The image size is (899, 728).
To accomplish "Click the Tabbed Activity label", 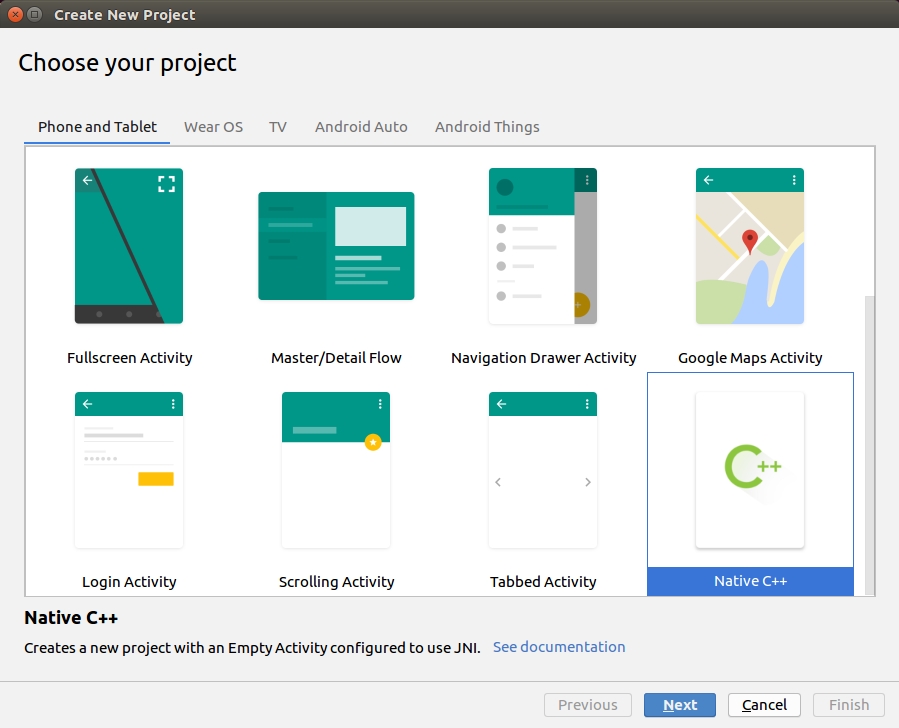I will (x=543, y=582).
